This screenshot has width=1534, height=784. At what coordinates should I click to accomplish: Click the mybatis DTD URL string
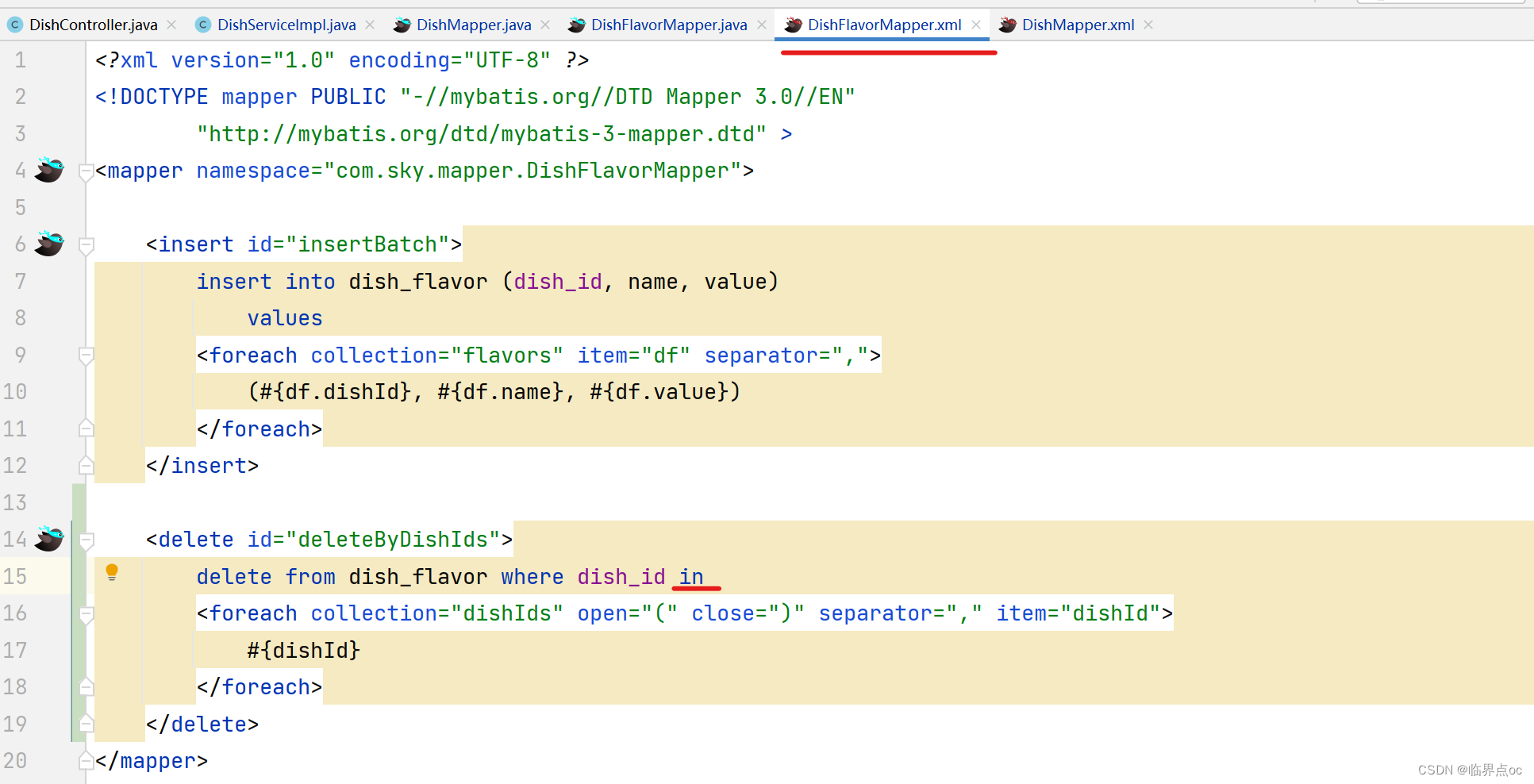coord(482,134)
